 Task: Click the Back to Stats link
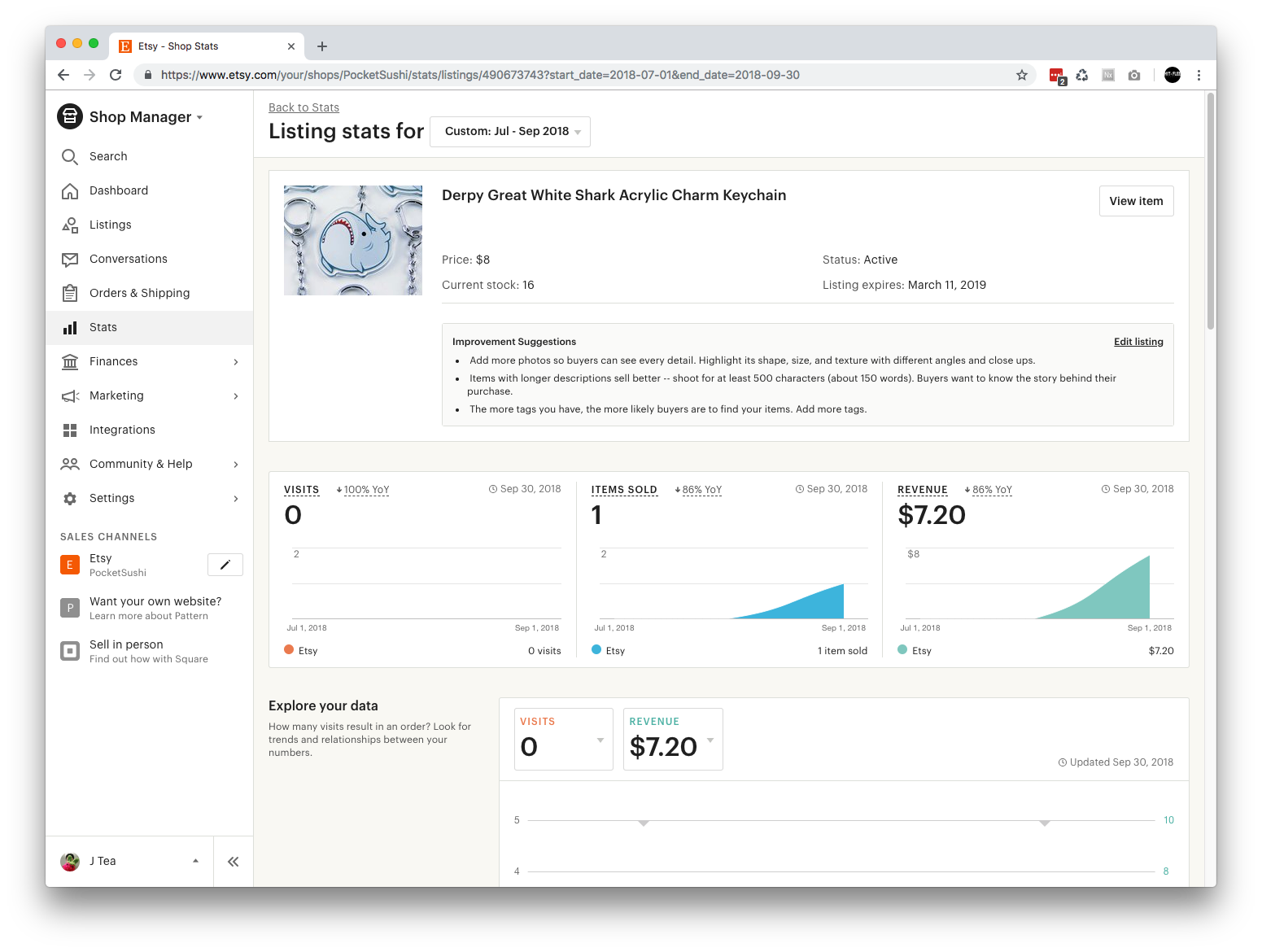(303, 107)
